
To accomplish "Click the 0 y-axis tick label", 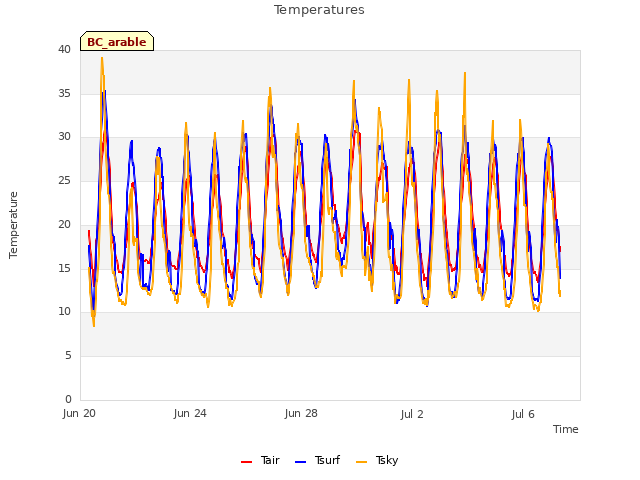I will click(x=68, y=399).
